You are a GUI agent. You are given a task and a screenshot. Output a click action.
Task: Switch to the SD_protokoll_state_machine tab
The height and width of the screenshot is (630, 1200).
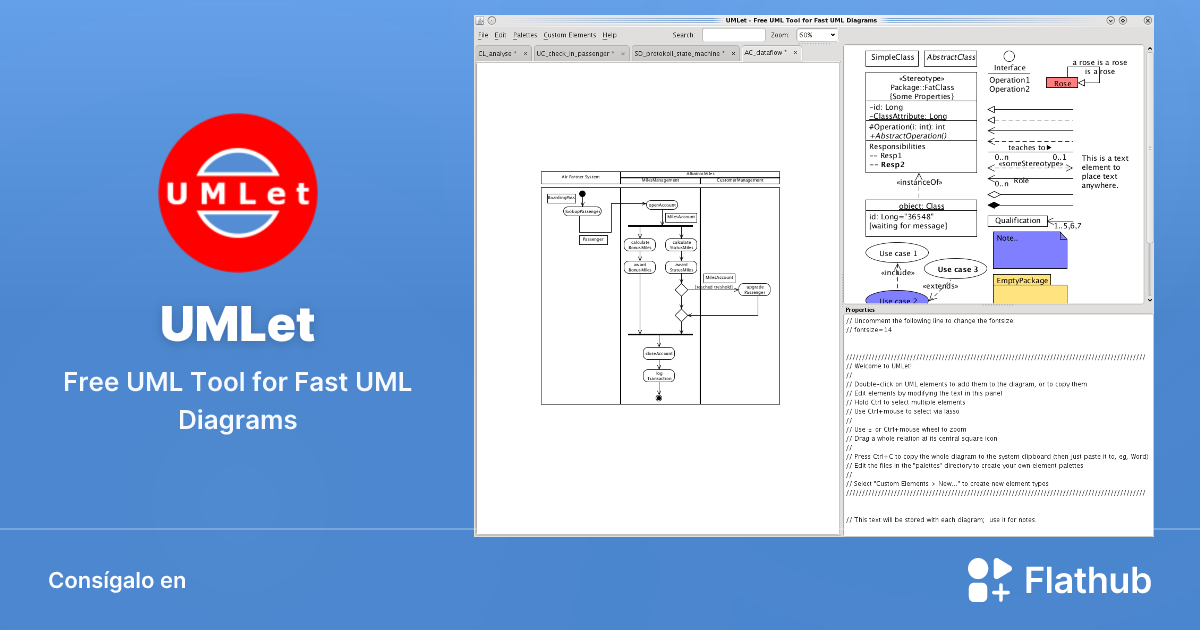(x=678, y=52)
